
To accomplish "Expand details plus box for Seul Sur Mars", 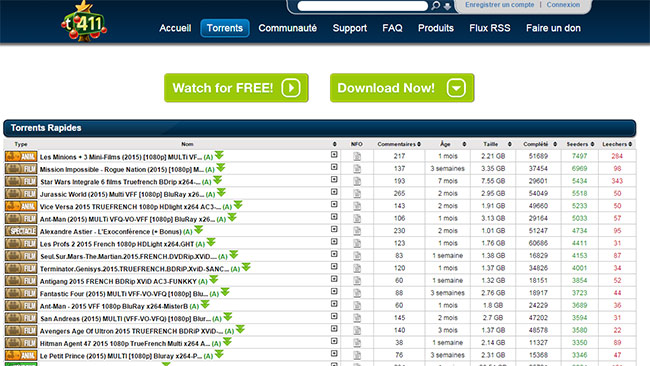I will 334,254.
